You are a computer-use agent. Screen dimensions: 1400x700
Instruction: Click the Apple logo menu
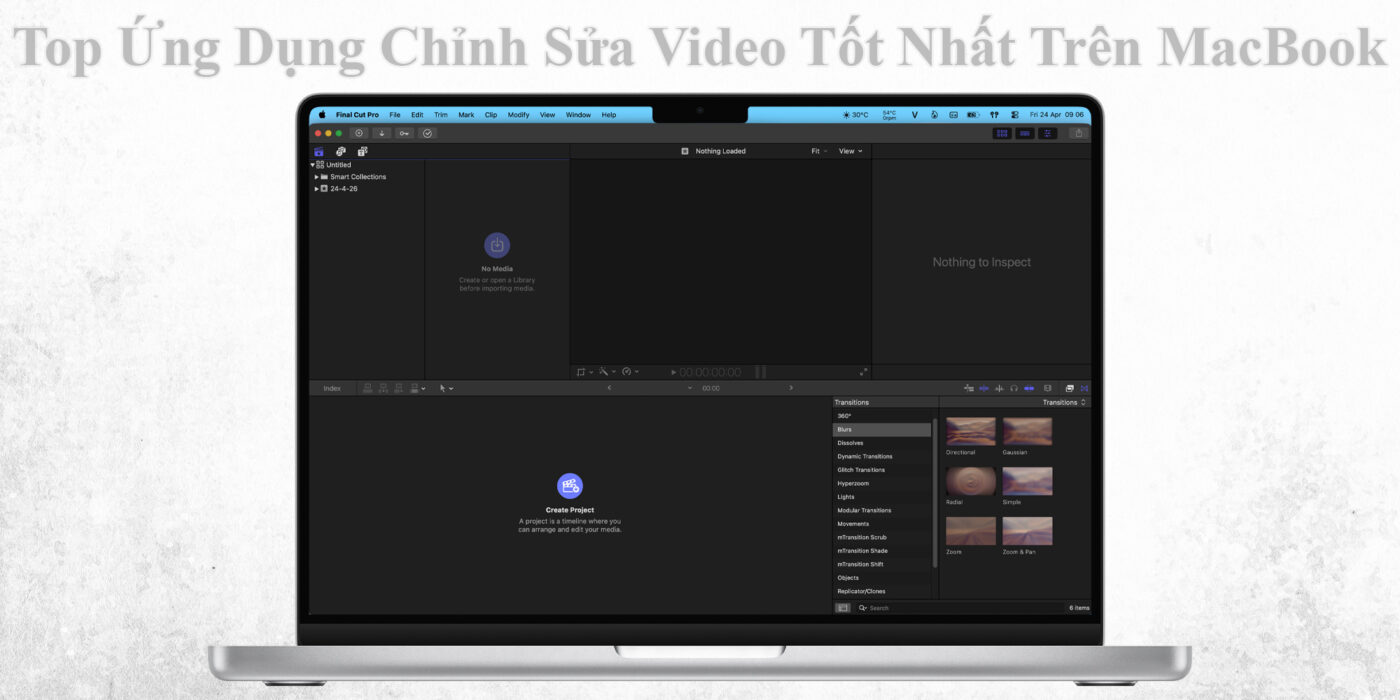pyautogui.click(x=322, y=115)
